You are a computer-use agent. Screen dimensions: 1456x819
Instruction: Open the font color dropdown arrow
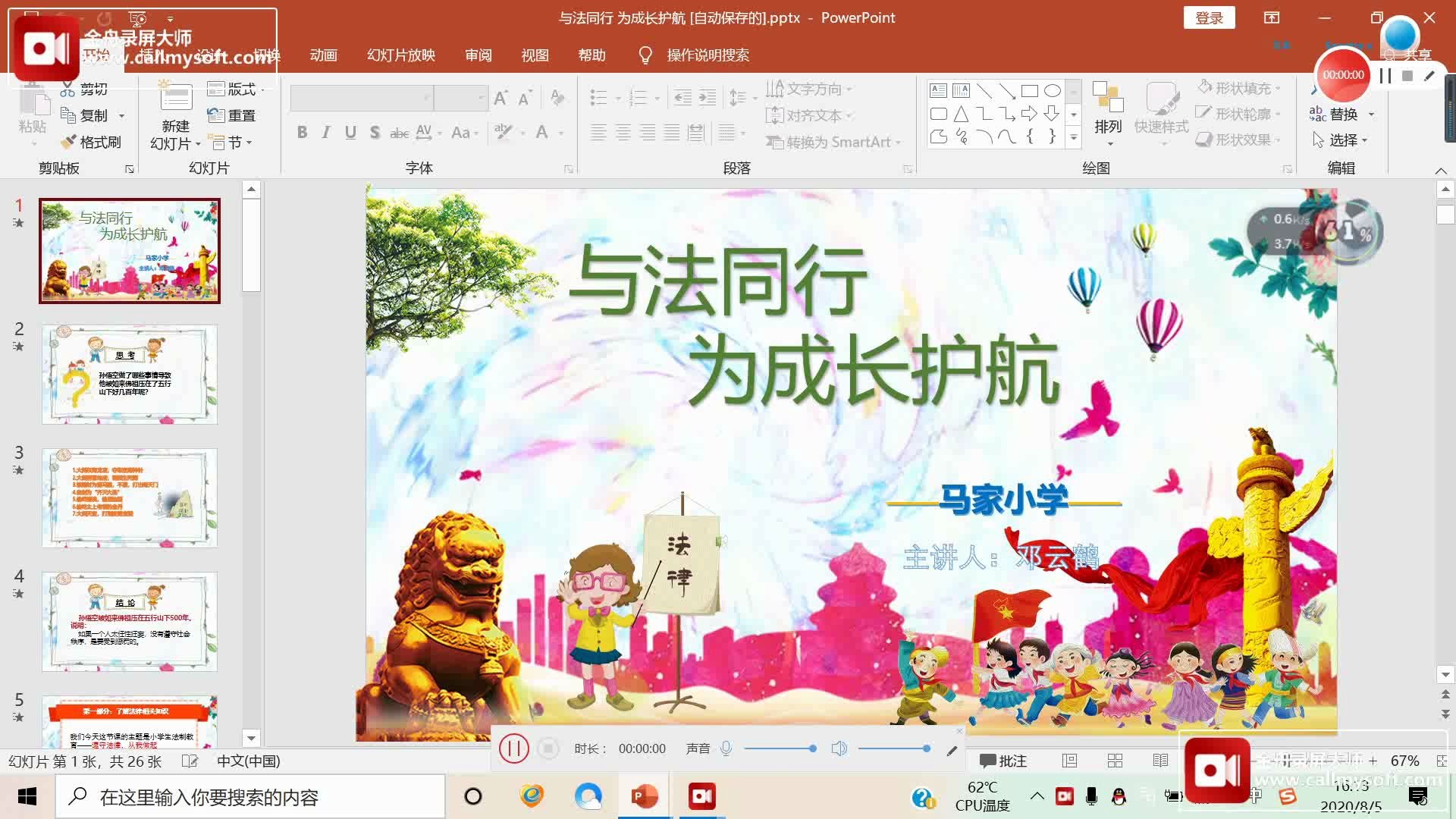[561, 133]
